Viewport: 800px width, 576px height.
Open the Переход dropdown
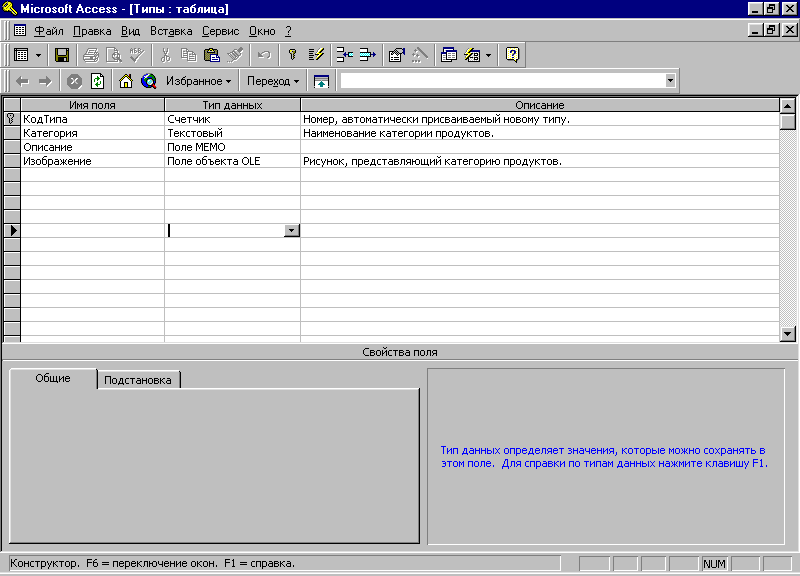coord(272,81)
